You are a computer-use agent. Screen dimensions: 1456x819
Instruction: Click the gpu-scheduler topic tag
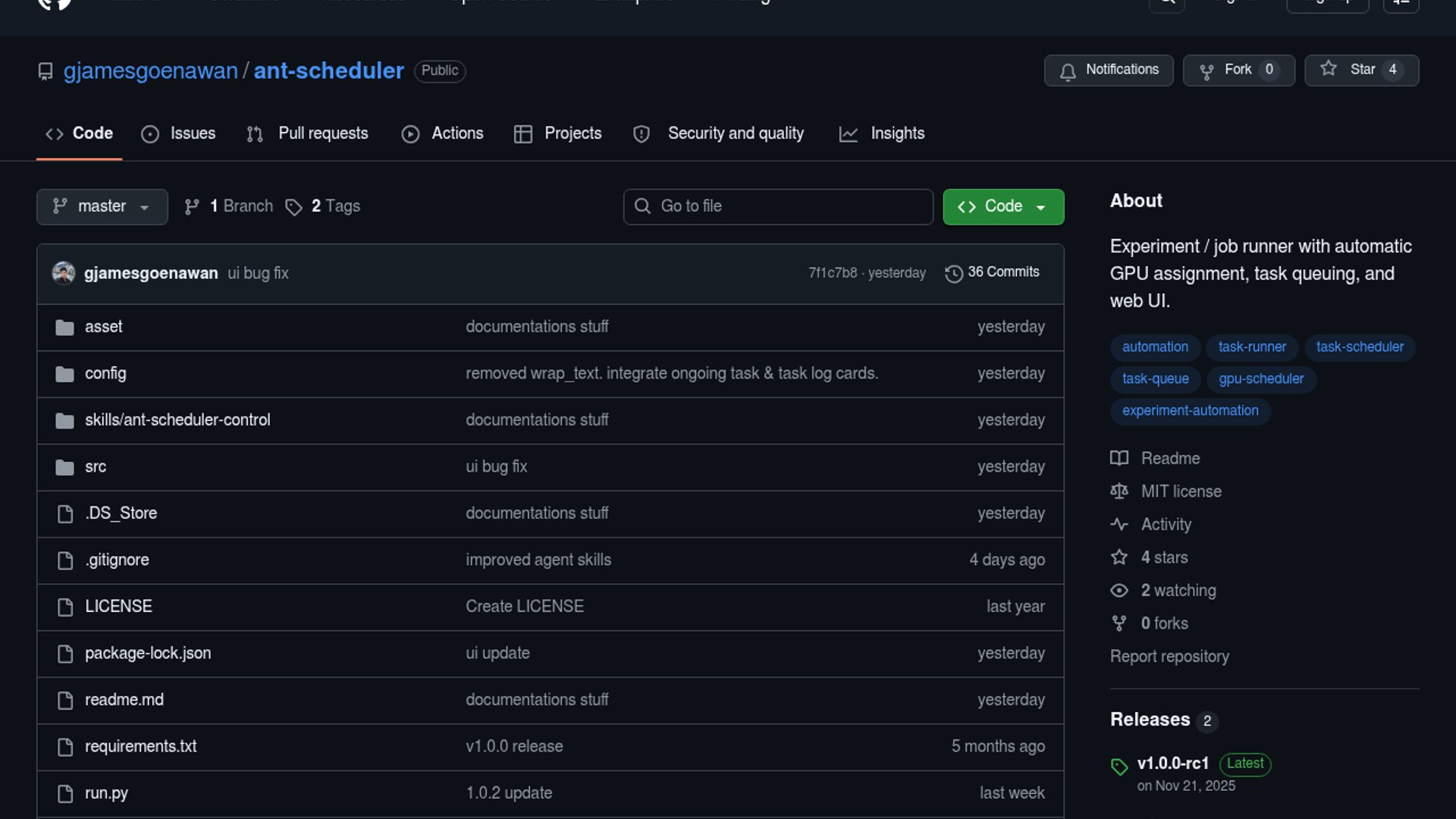(x=1260, y=378)
